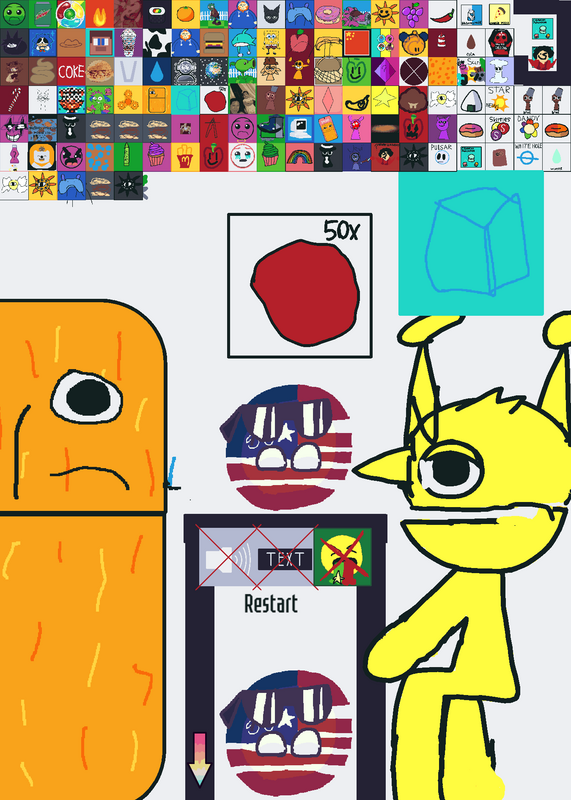
Task: Select the red COKE tile
Action: [x=71, y=71]
